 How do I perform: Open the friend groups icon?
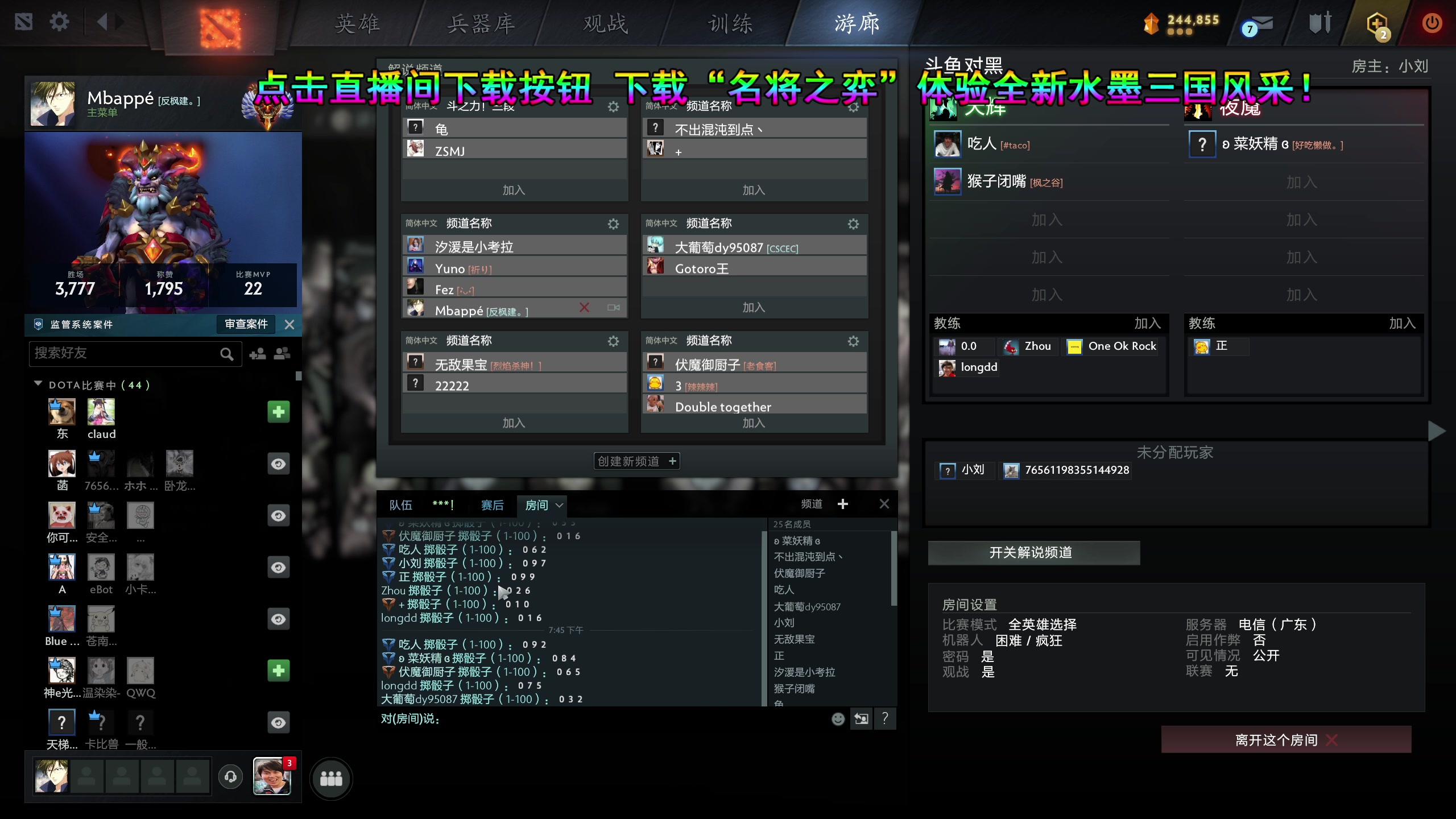click(282, 354)
